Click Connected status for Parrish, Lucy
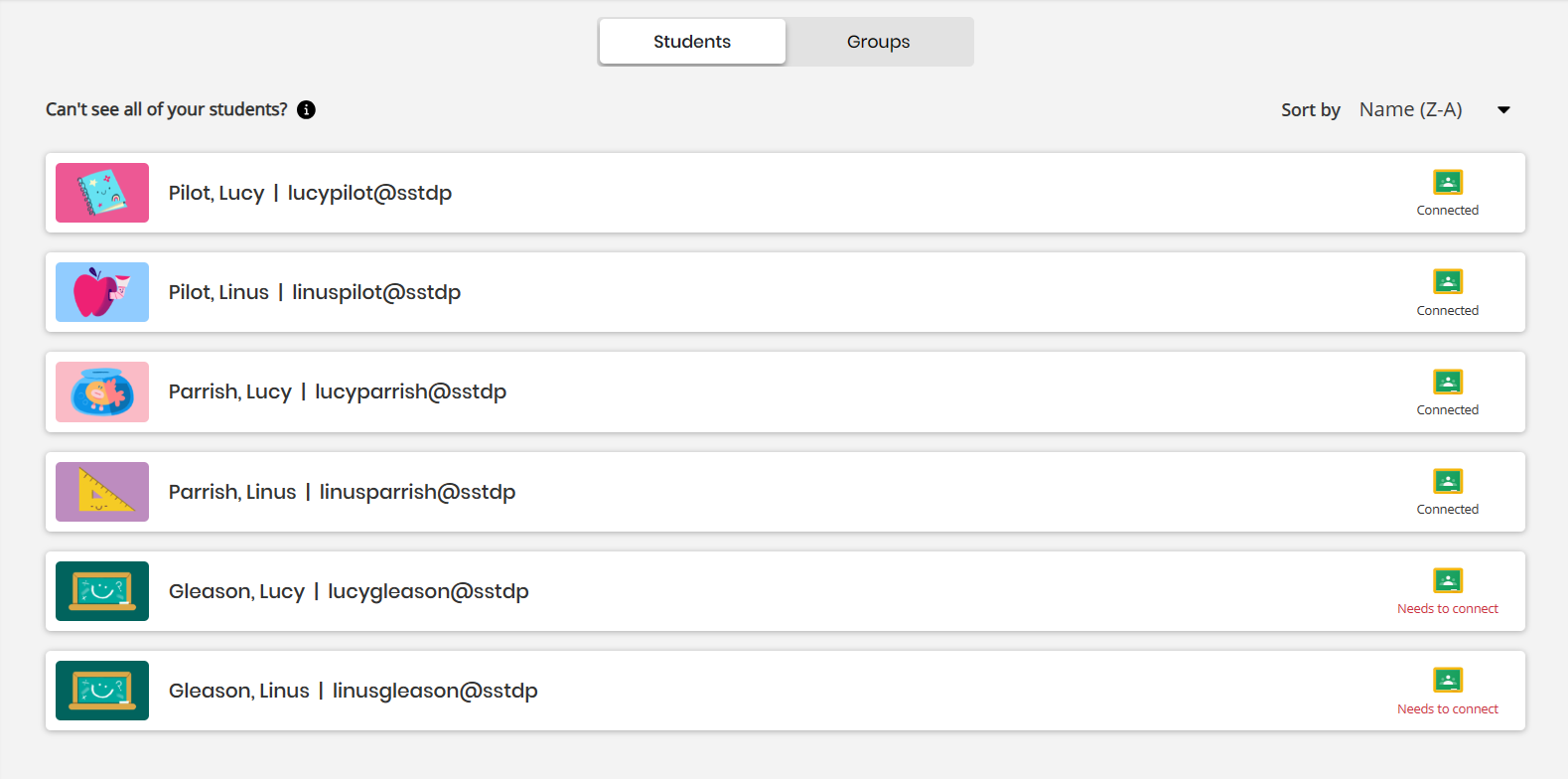This screenshot has height=779, width=1568. coord(1448,409)
